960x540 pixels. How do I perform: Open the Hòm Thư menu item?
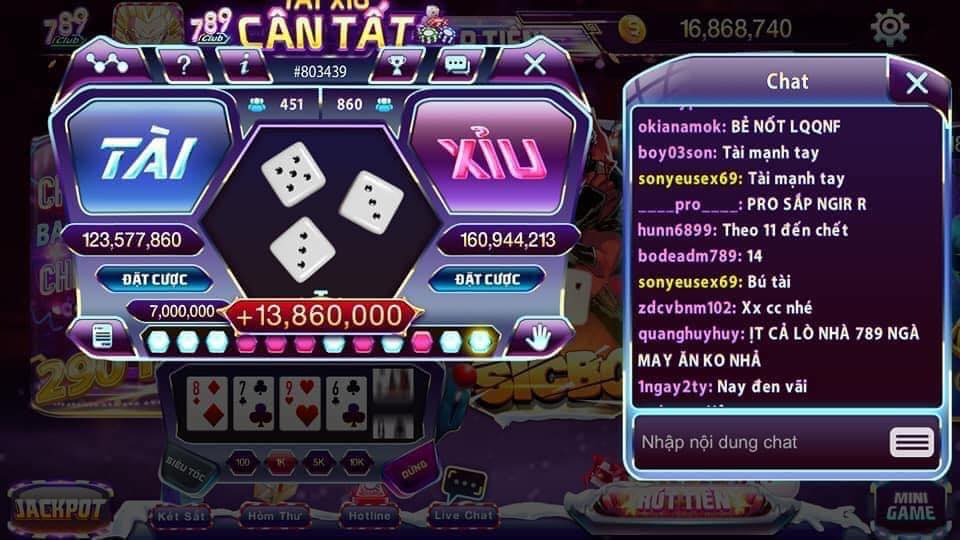[x=274, y=516]
